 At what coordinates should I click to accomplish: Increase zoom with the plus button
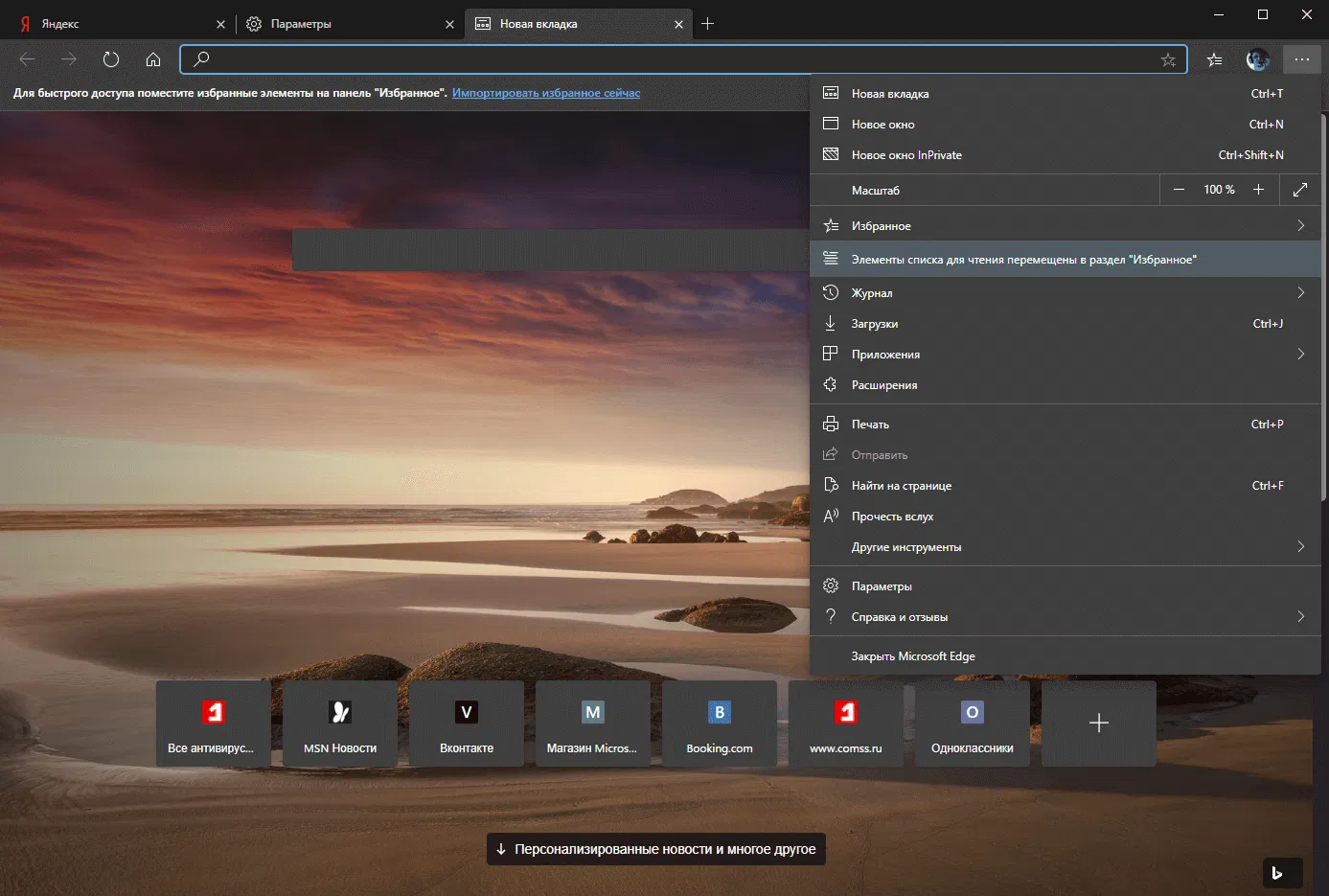tap(1258, 190)
